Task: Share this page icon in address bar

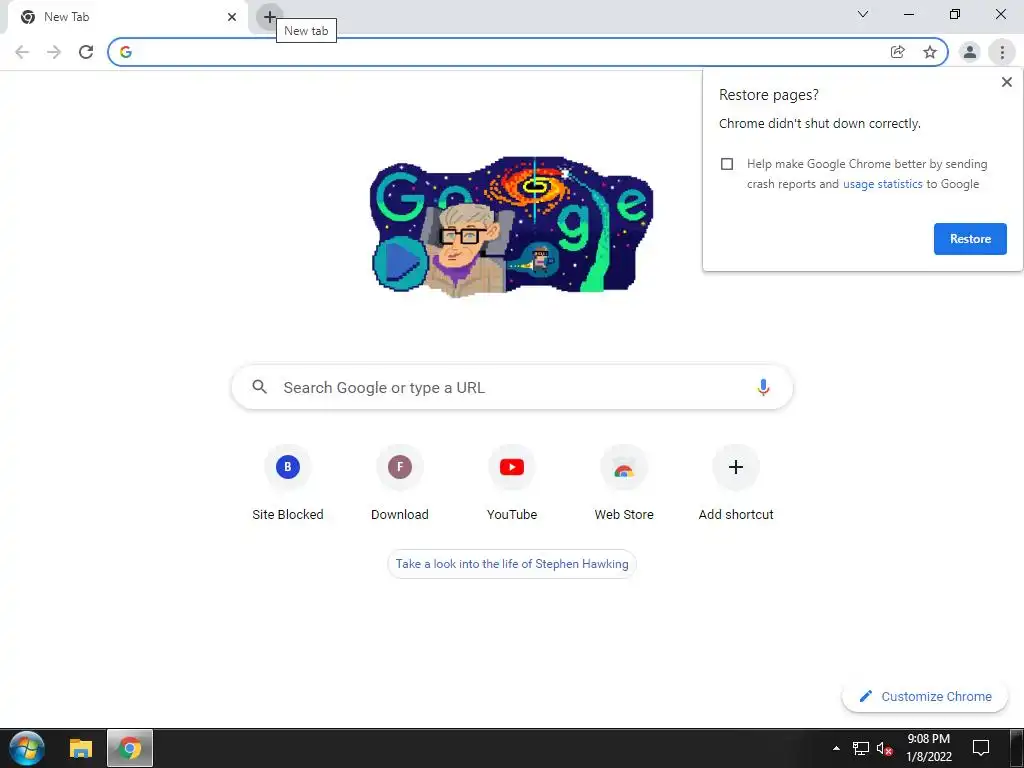Action: pos(897,52)
